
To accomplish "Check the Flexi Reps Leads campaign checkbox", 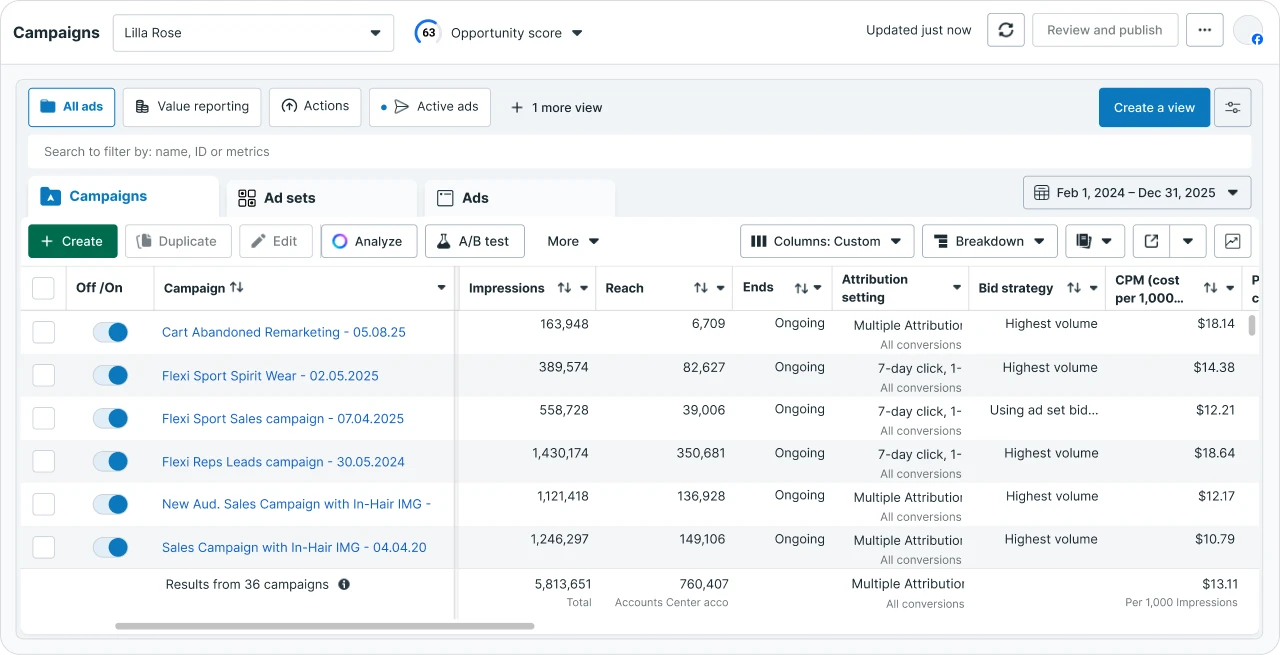I will click(44, 461).
